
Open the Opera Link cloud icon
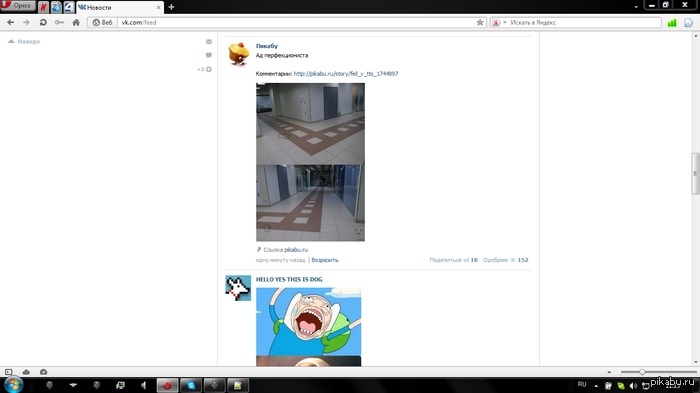click(x=26, y=372)
